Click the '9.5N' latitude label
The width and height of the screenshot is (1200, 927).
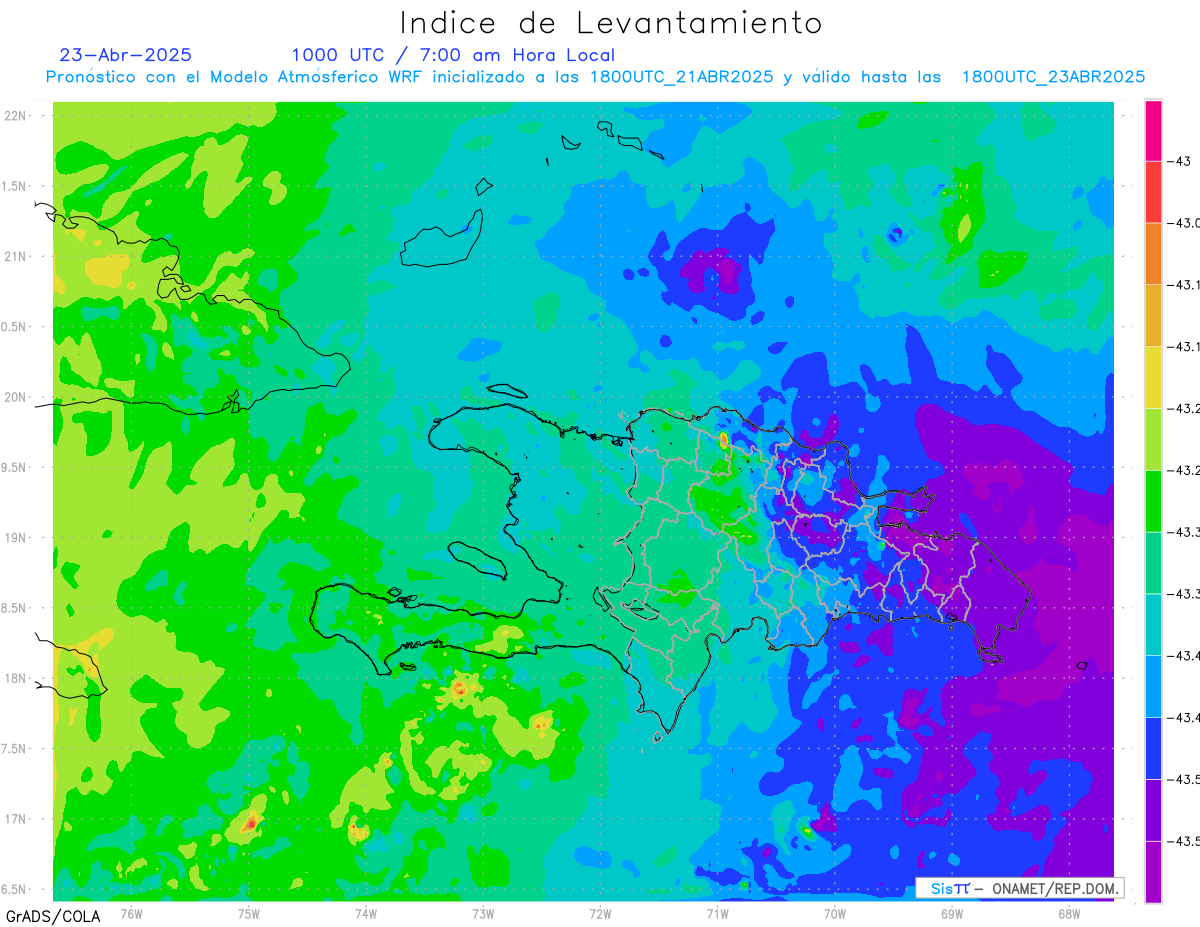click(x=15, y=467)
